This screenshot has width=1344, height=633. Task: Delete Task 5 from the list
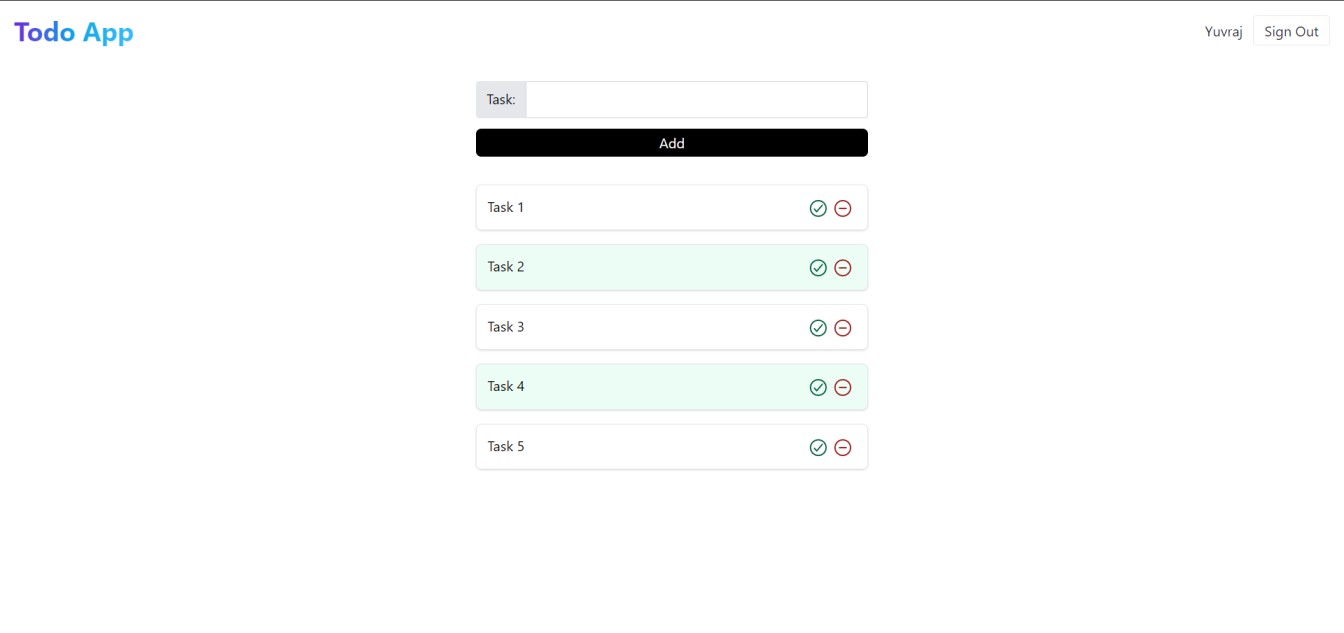[843, 448]
